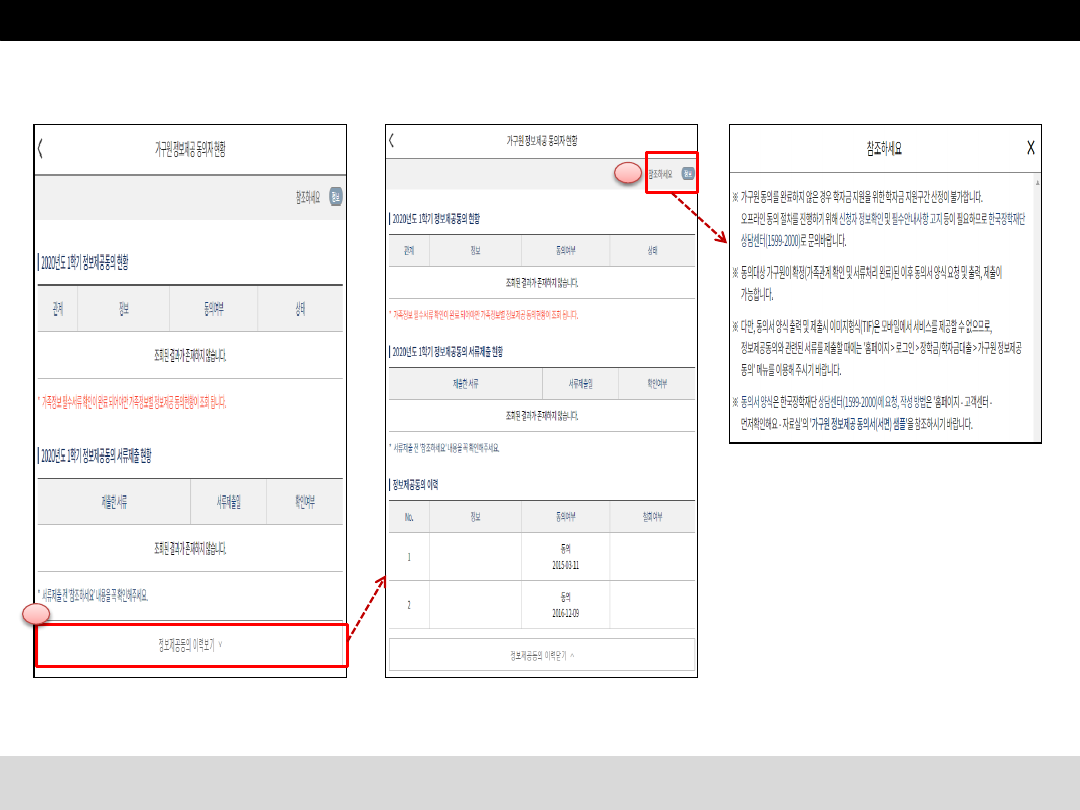This screenshot has height=810, width=1080.
Task: Click the red circle marker beside 참조하세요
Action: click(x=627, y=173)
